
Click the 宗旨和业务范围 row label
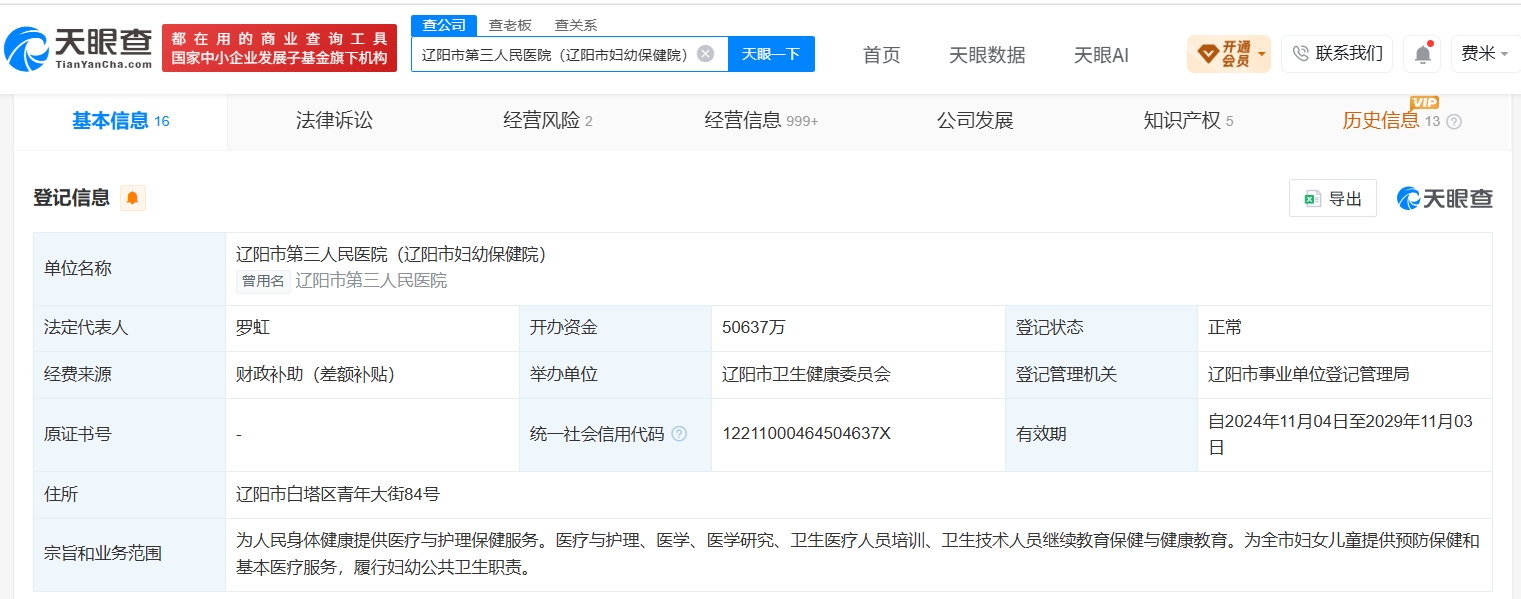pos(103,554)
